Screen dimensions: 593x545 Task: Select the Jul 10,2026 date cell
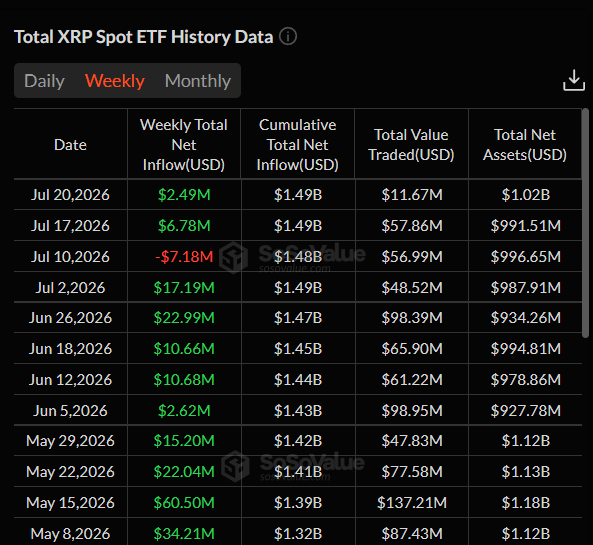click(70, 257)
